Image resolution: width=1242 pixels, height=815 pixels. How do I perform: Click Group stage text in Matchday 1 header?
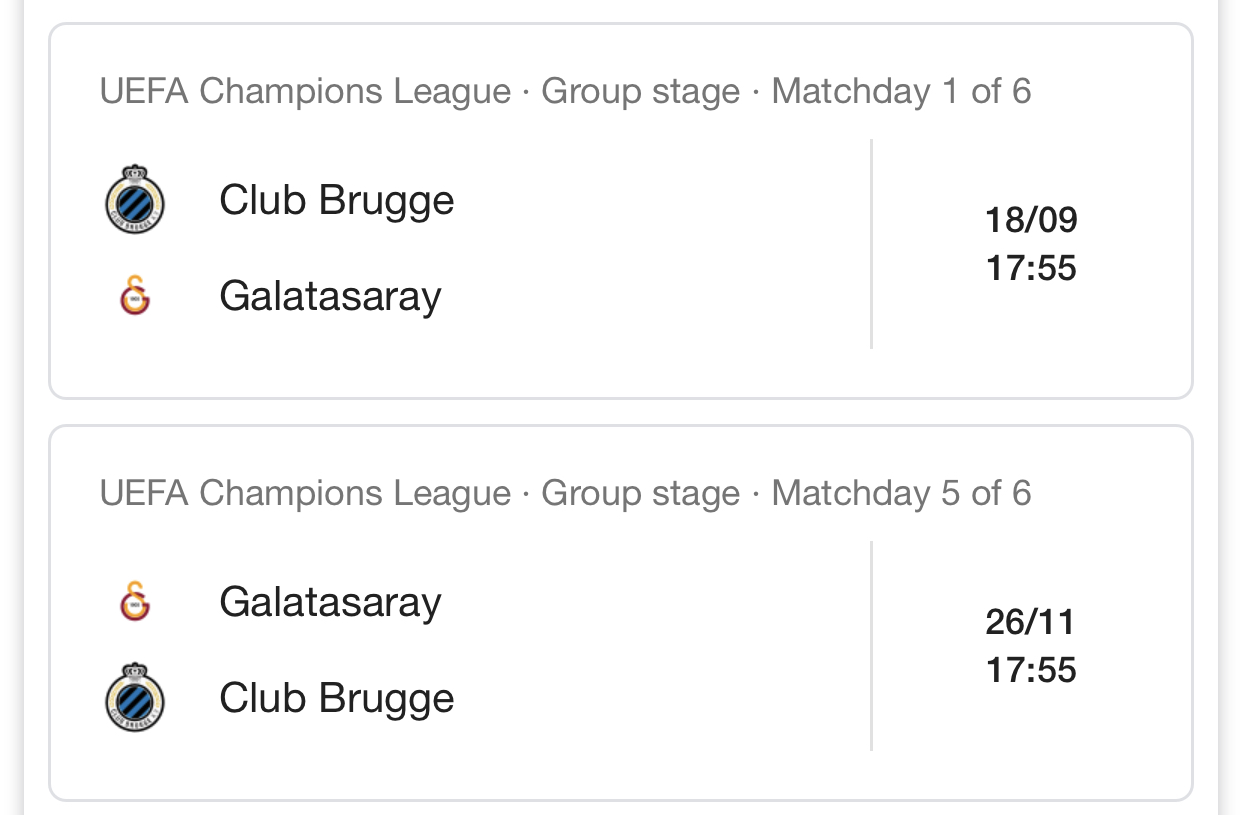click(x=641, y=93)
